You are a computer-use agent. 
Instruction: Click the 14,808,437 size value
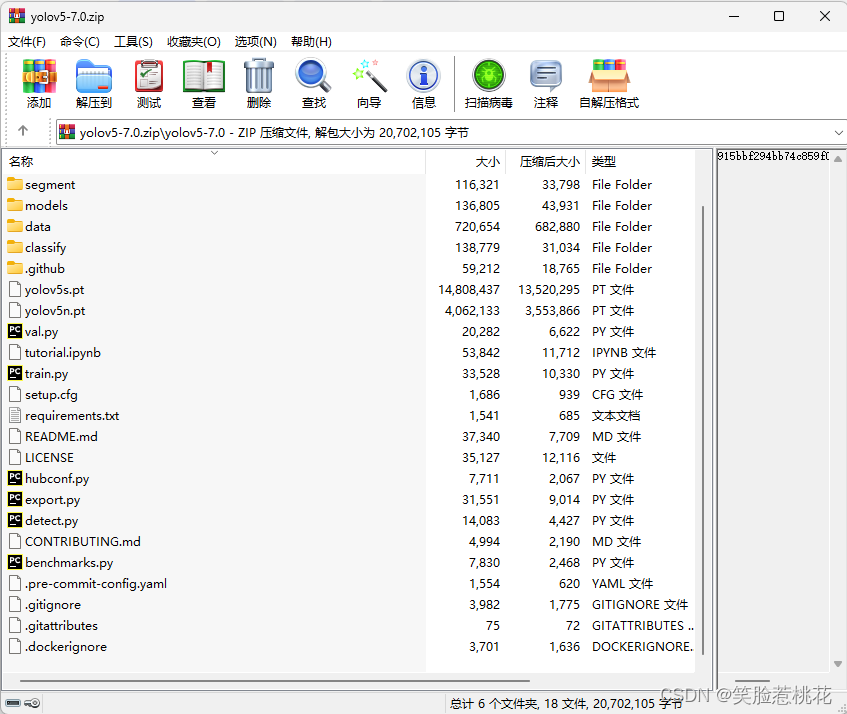pos(469,289)
